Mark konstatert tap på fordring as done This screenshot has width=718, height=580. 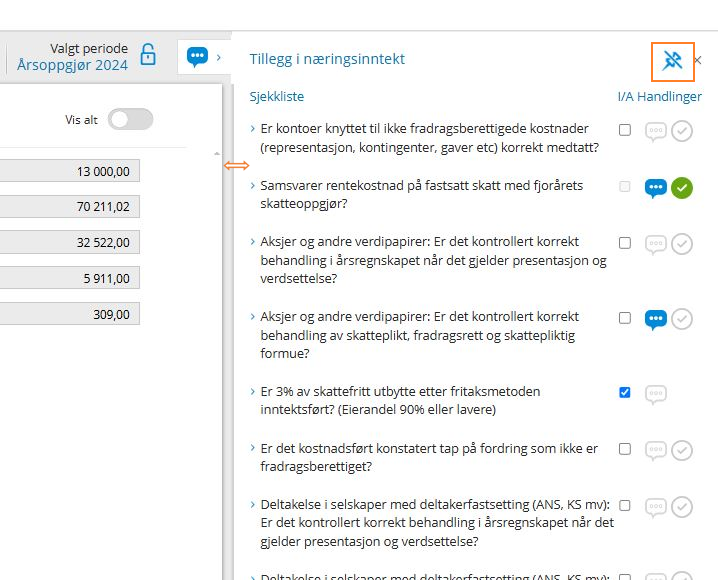(682, 450)
